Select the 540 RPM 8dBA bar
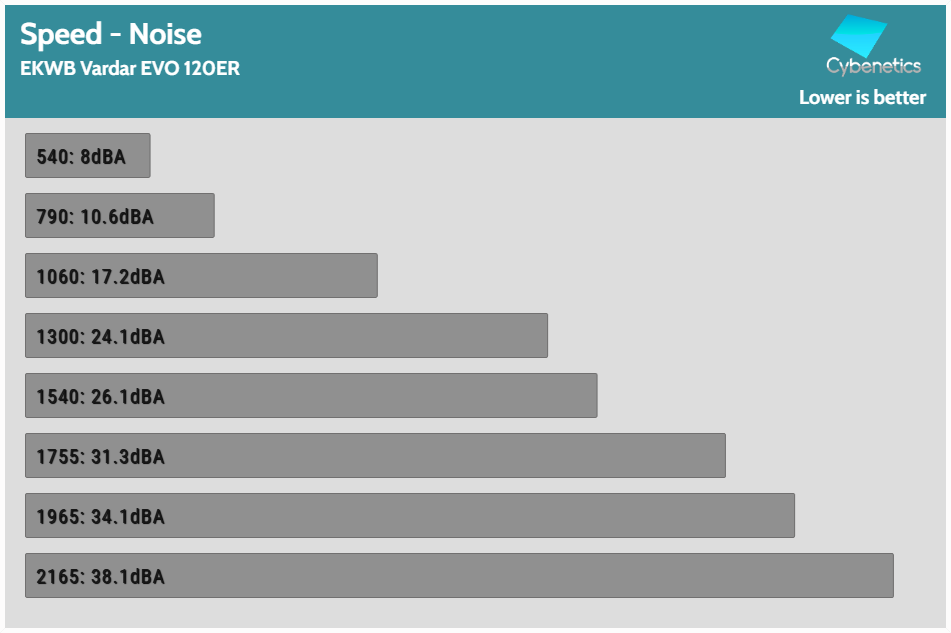The image size is (951, 633). [87, 156]
